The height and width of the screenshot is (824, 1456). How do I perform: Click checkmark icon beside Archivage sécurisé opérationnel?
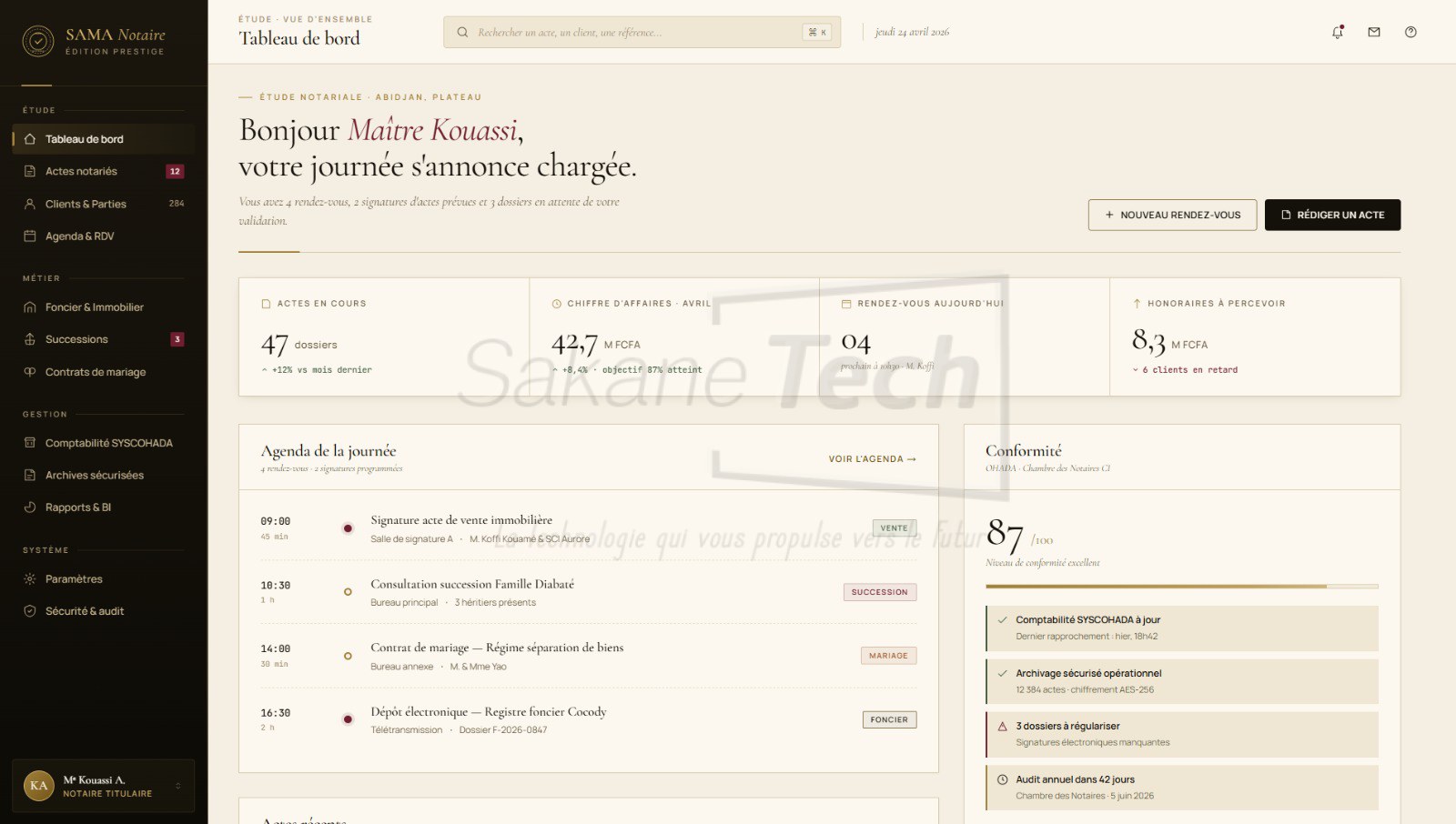[x=1003, y=674]
